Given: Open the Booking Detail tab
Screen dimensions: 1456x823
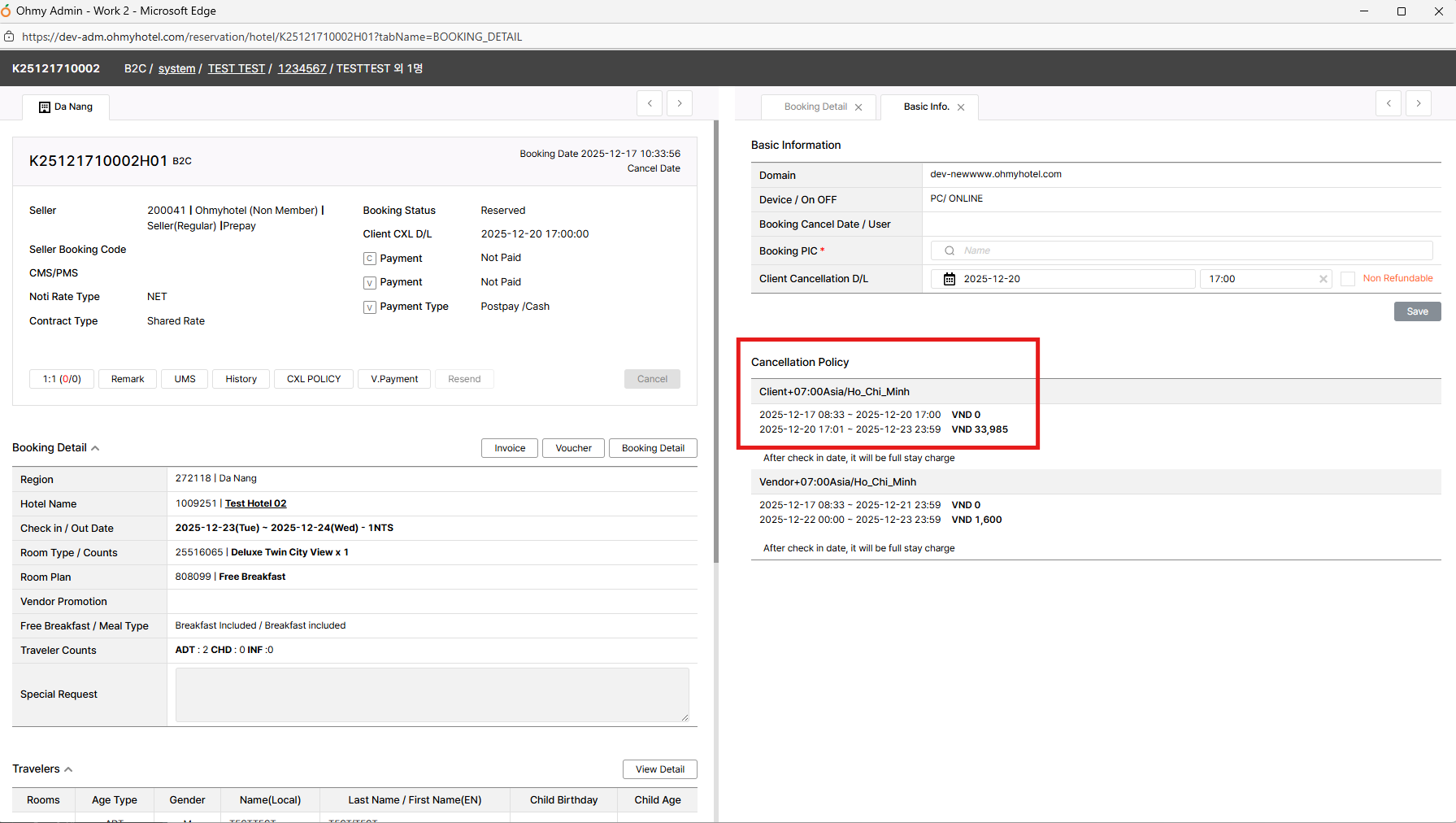Looking at the screenshot, I should tap(815, 107).
